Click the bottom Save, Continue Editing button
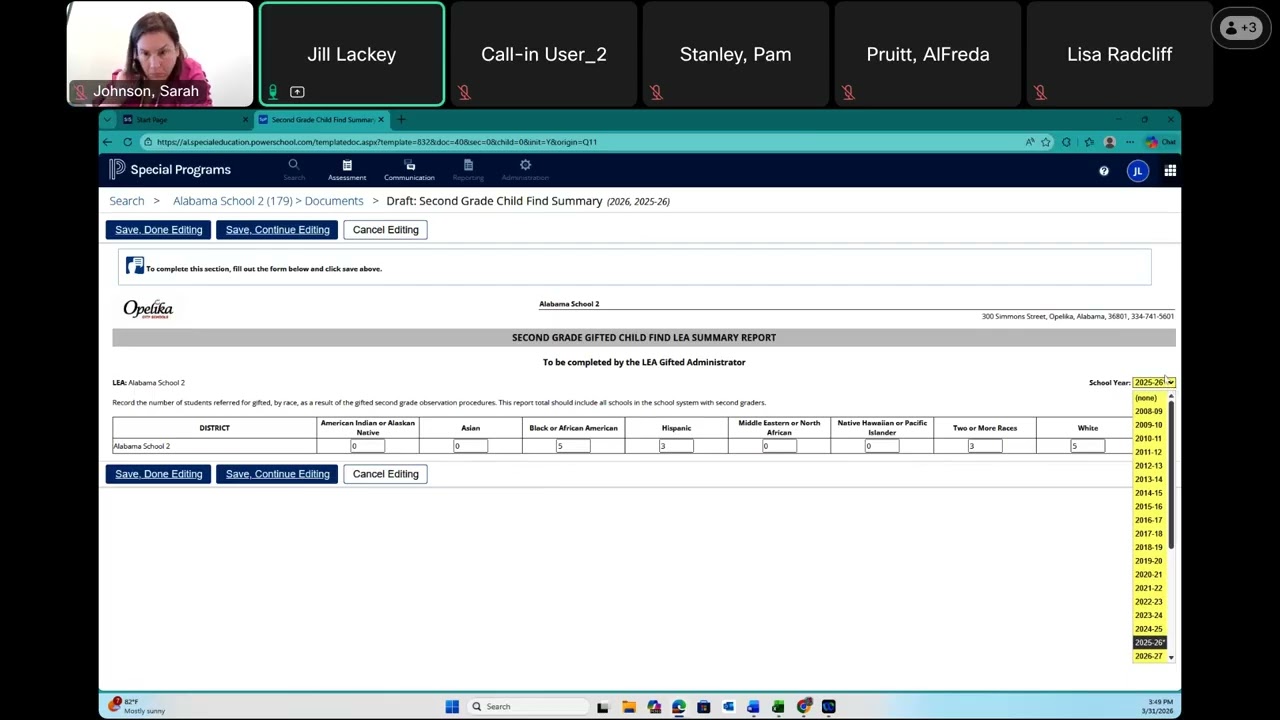 pyautogui.click(x=277, y=474)
